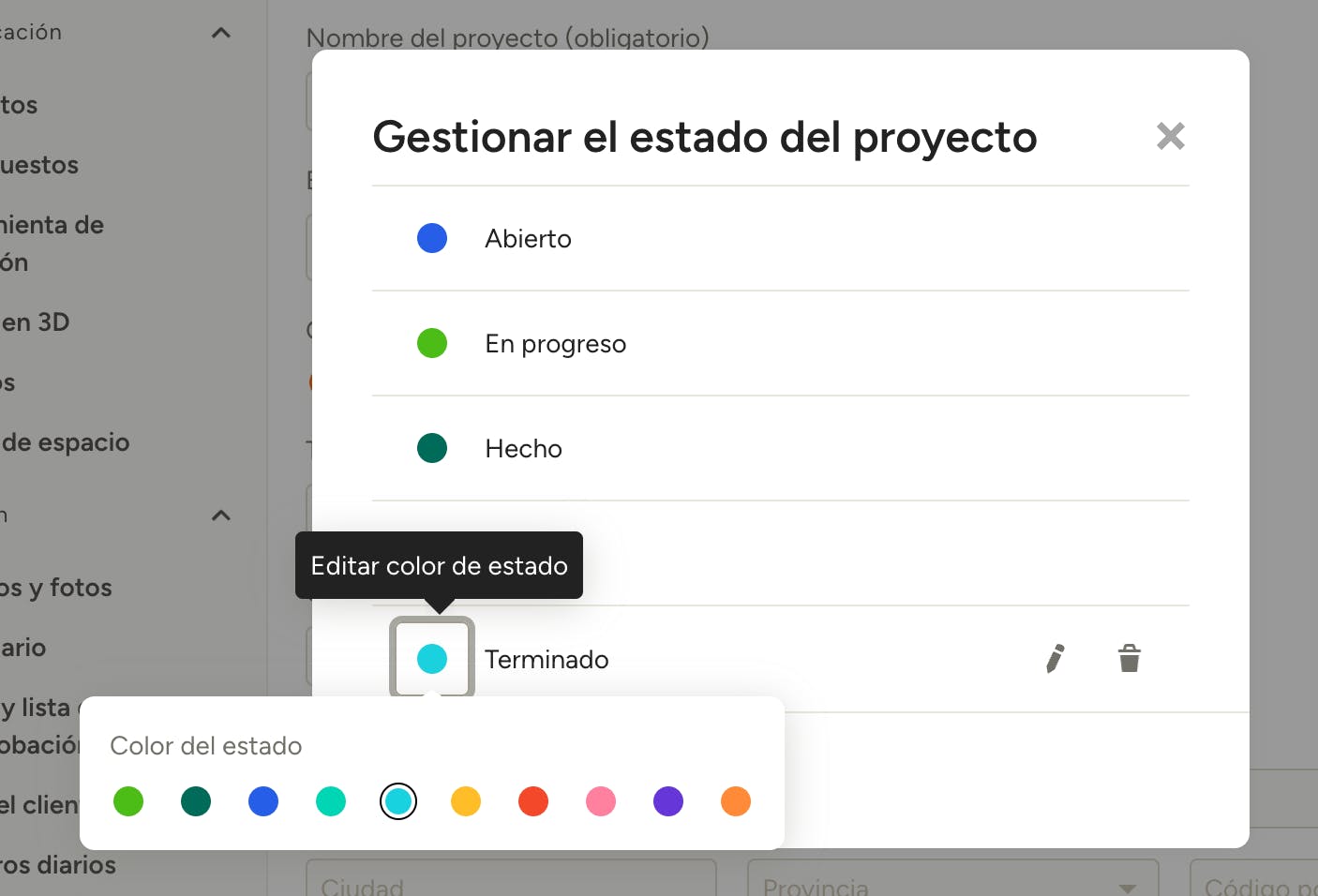Pick the turquoise mint color swatch
This screenshot has width=1318, height=896.
tap(331, 801)
